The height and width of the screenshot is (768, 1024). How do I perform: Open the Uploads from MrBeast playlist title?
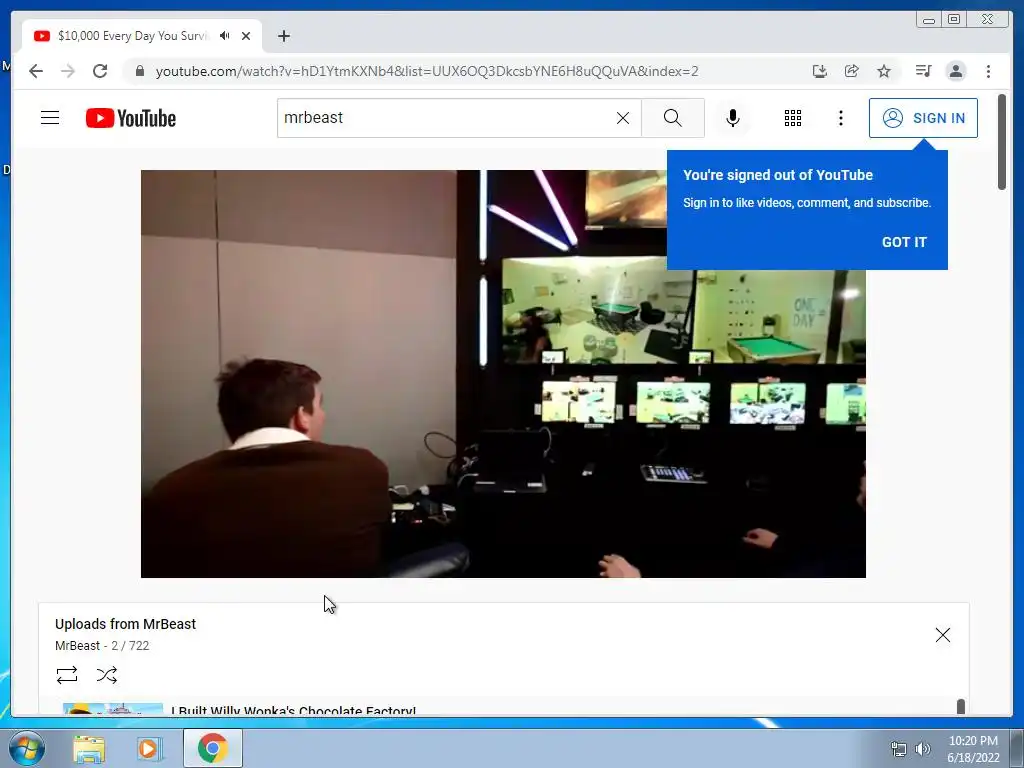click(125, 624)
